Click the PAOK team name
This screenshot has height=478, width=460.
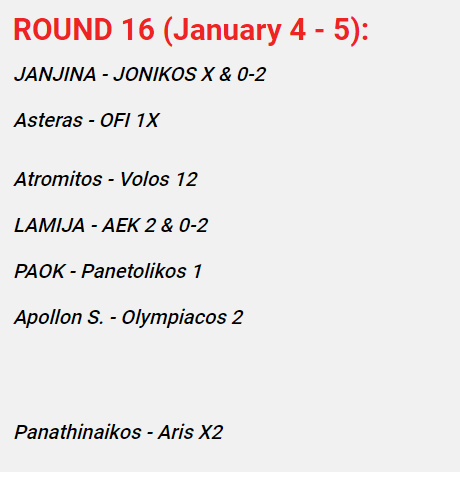39,271
